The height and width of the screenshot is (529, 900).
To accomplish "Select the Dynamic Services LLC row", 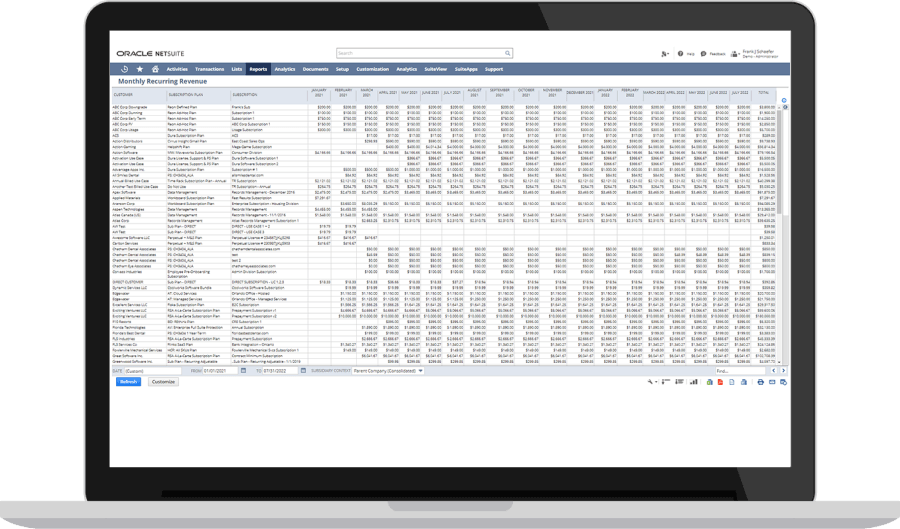I will pyautogui.click(x=443, y=288).
